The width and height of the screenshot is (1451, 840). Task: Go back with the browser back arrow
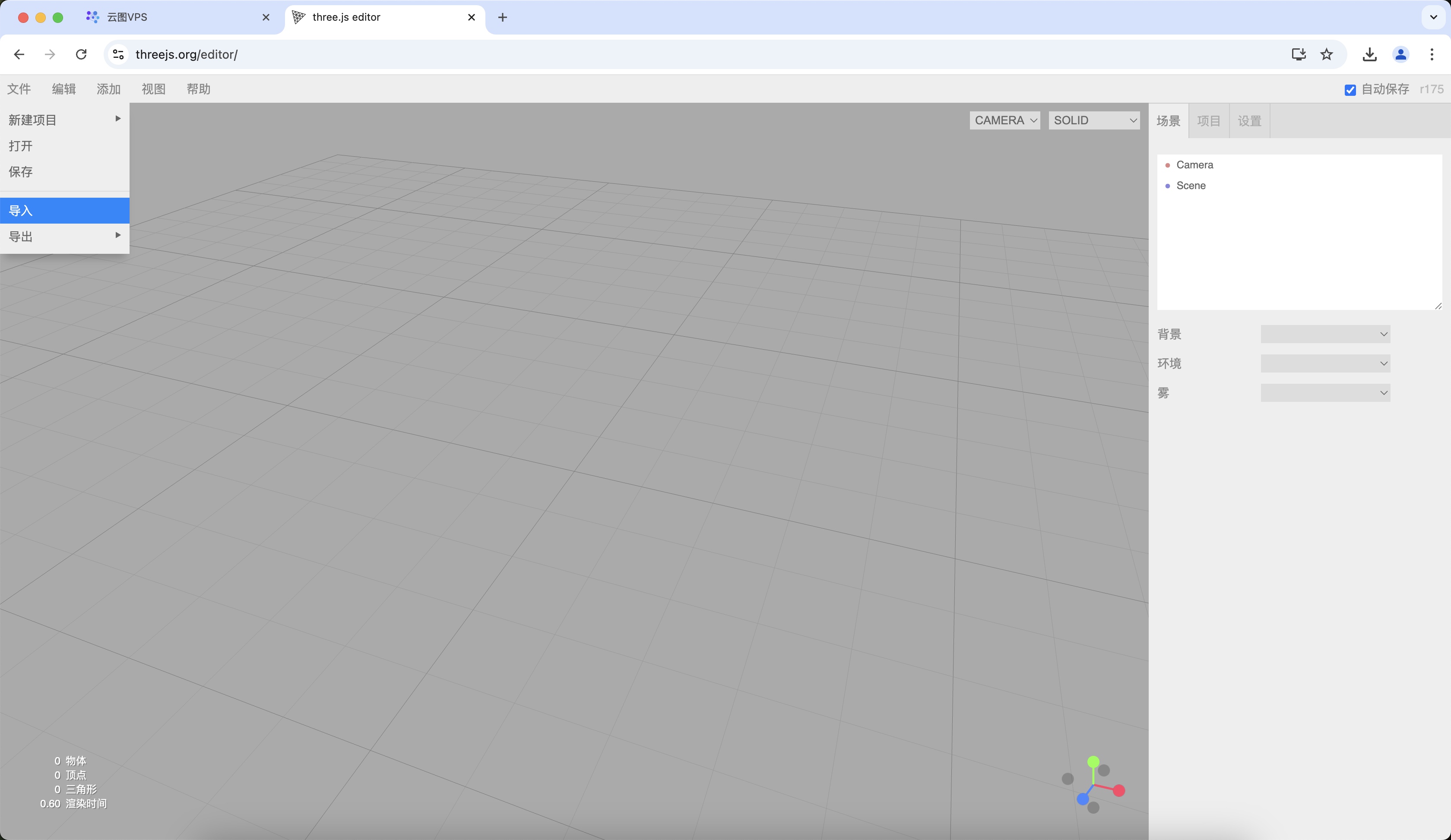19,54
